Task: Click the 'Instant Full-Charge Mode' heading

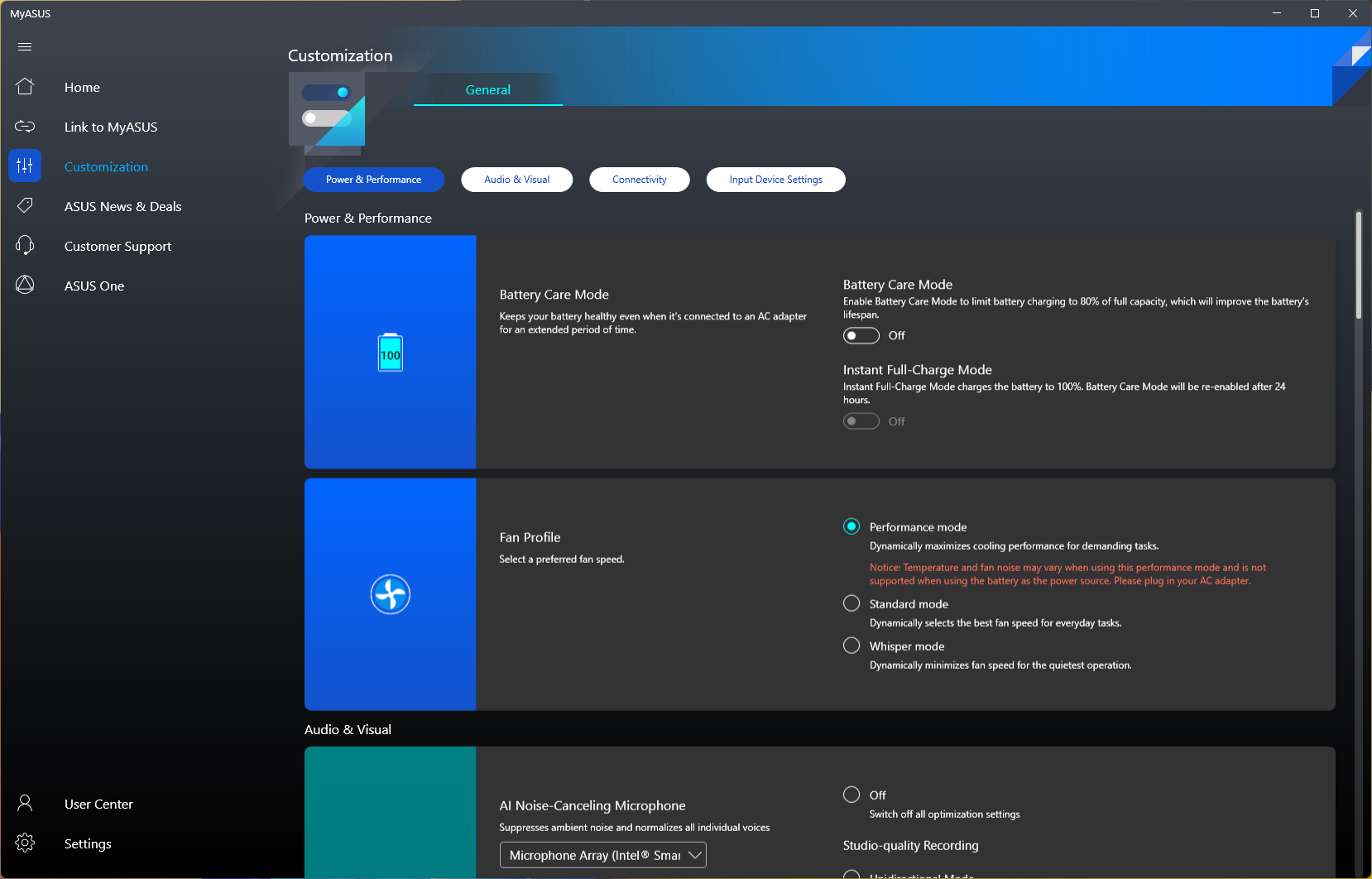Action: (x=918, y=370)
